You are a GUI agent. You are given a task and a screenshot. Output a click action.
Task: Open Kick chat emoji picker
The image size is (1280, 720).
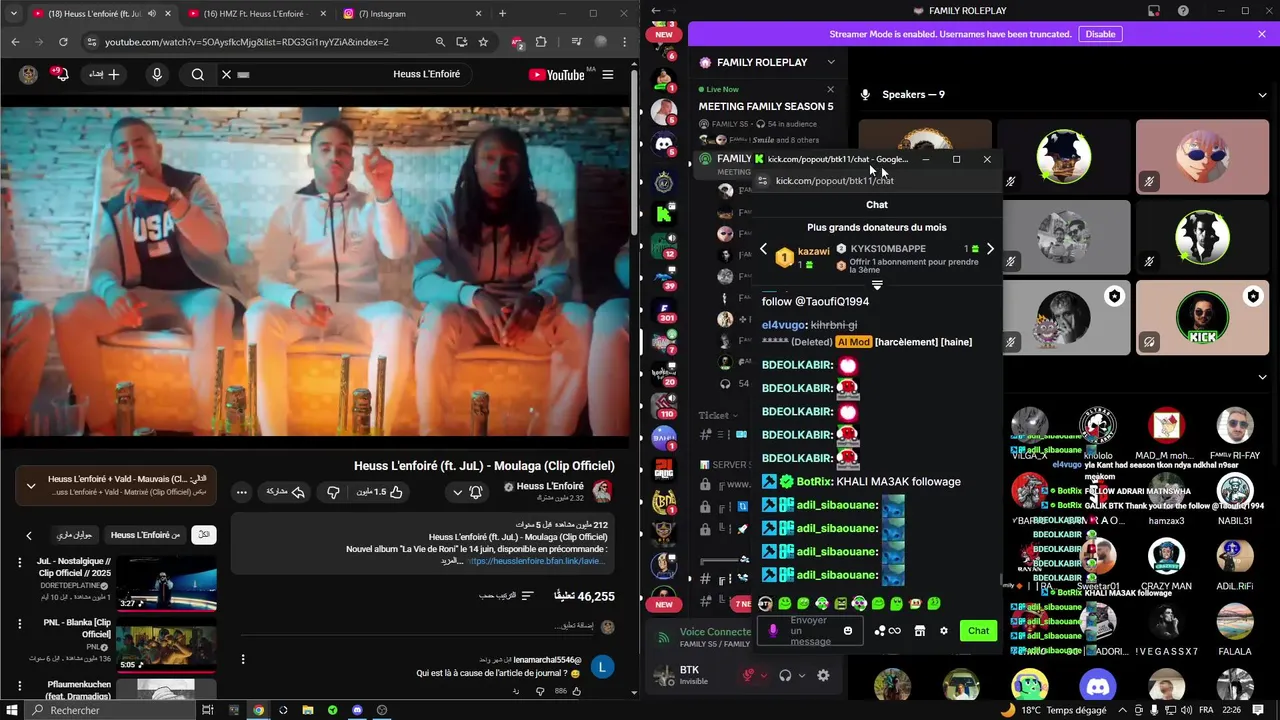tap(848, 631)
